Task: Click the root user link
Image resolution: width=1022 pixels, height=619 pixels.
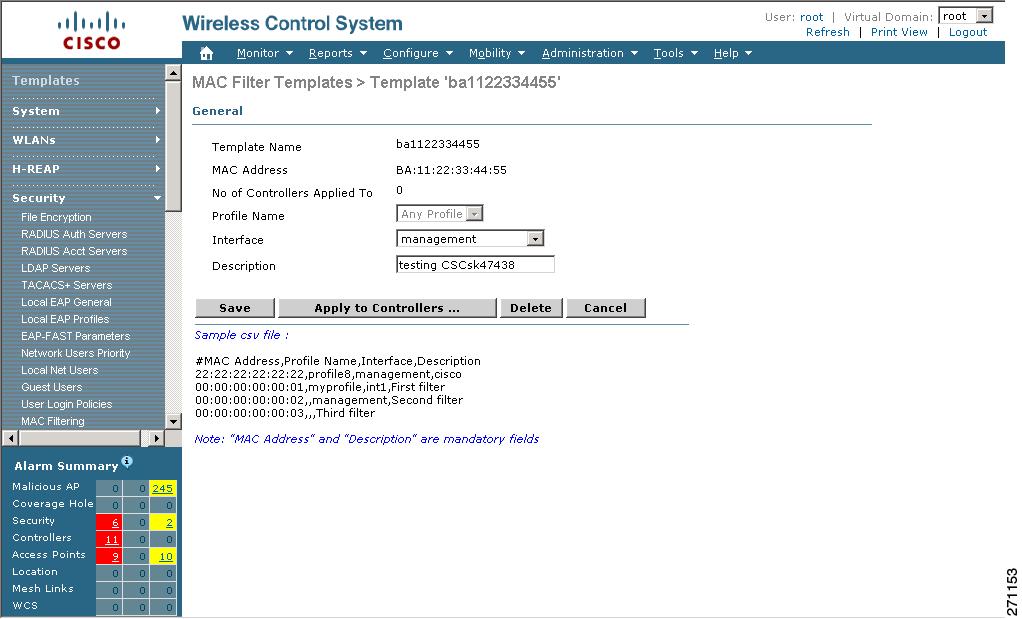Action: [811, 17]
